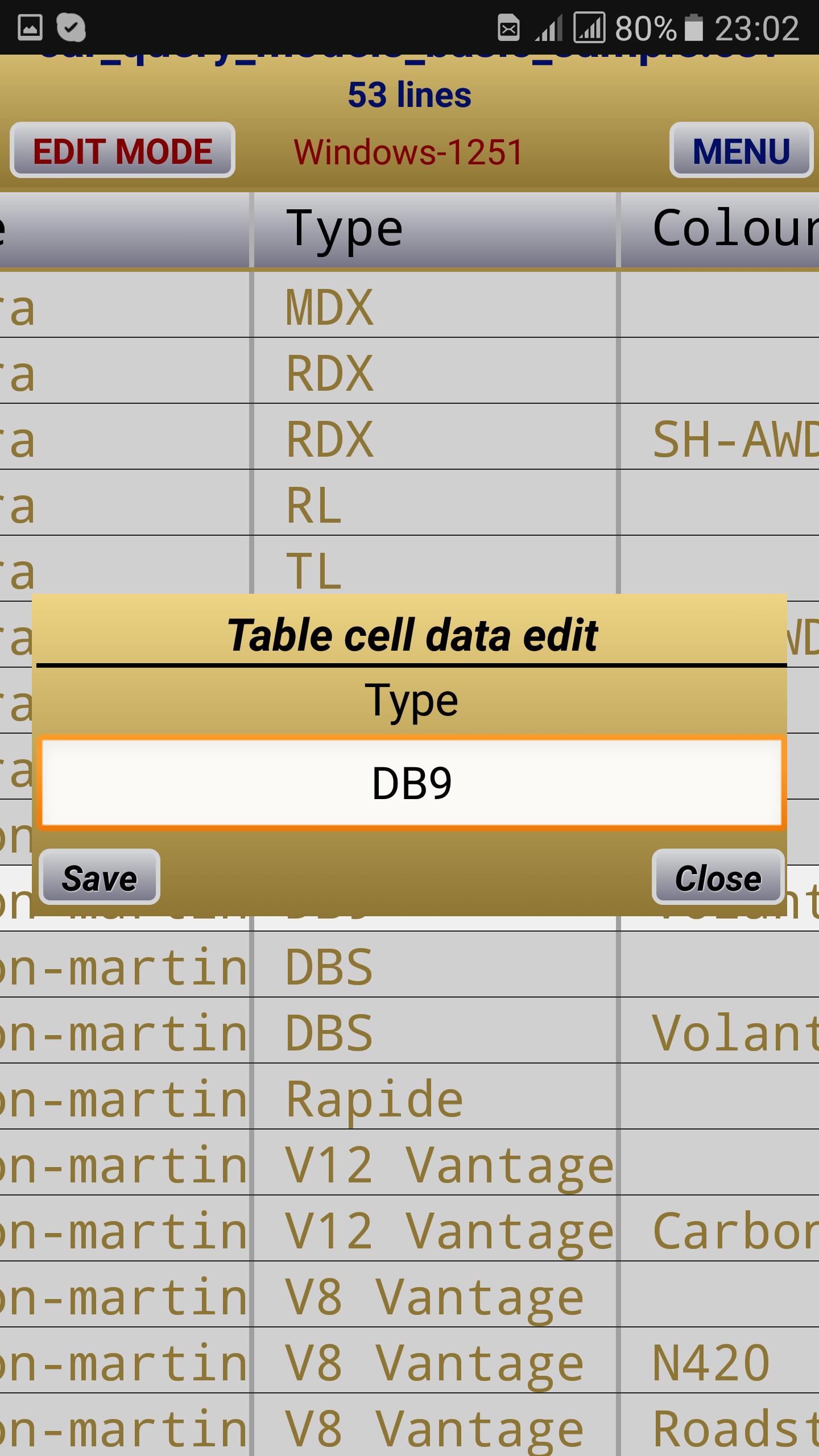This screenshot has height=1456, width=819.
Task: Tap the Table cell data edit title
Action: click(x=412, y=635)
